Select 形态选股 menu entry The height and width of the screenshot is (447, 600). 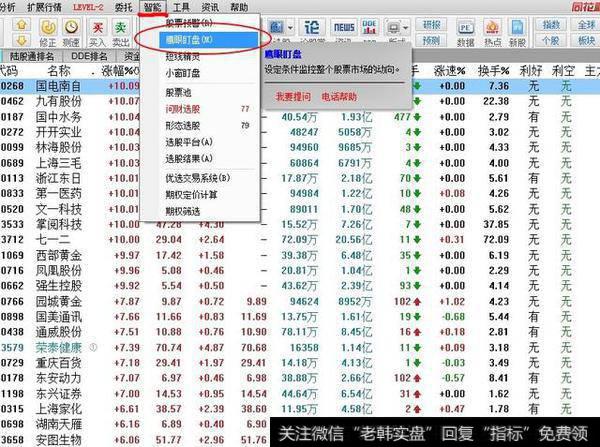pyautogui.click(x=209, y=126)
